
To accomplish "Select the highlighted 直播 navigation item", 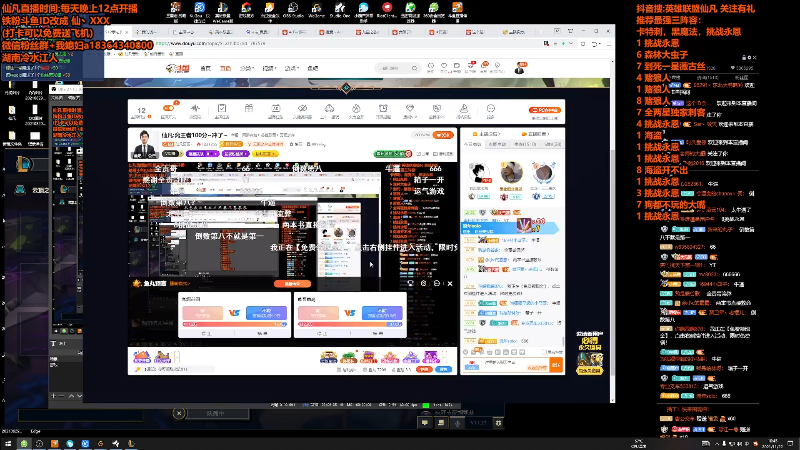I will (225, 68).
